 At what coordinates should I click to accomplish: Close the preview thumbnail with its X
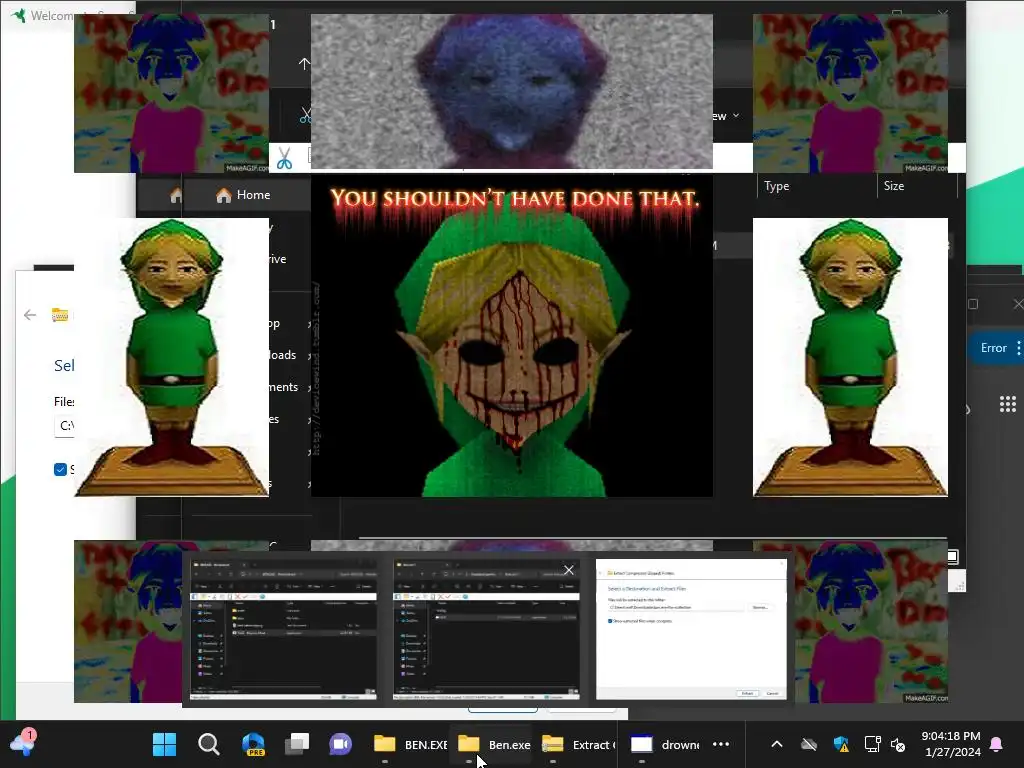pyautogui.click(x=569, y=570)
